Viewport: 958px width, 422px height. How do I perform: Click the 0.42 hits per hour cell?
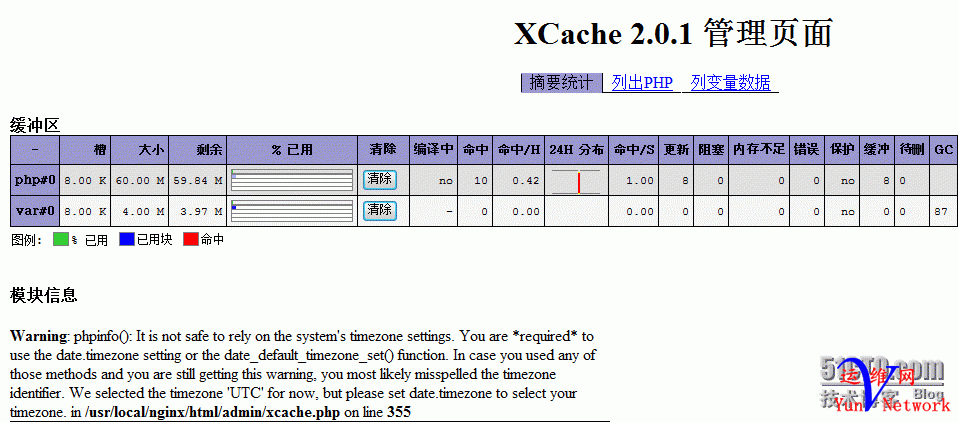[519, 180]
